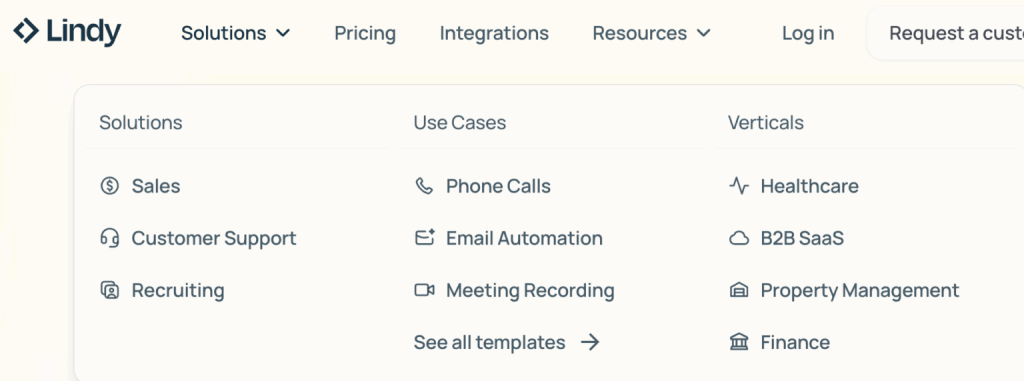This screenshot has width=1024, height=381.
Task: Click the Email Automation envelope icon
Action: click(x=424, y=238)
